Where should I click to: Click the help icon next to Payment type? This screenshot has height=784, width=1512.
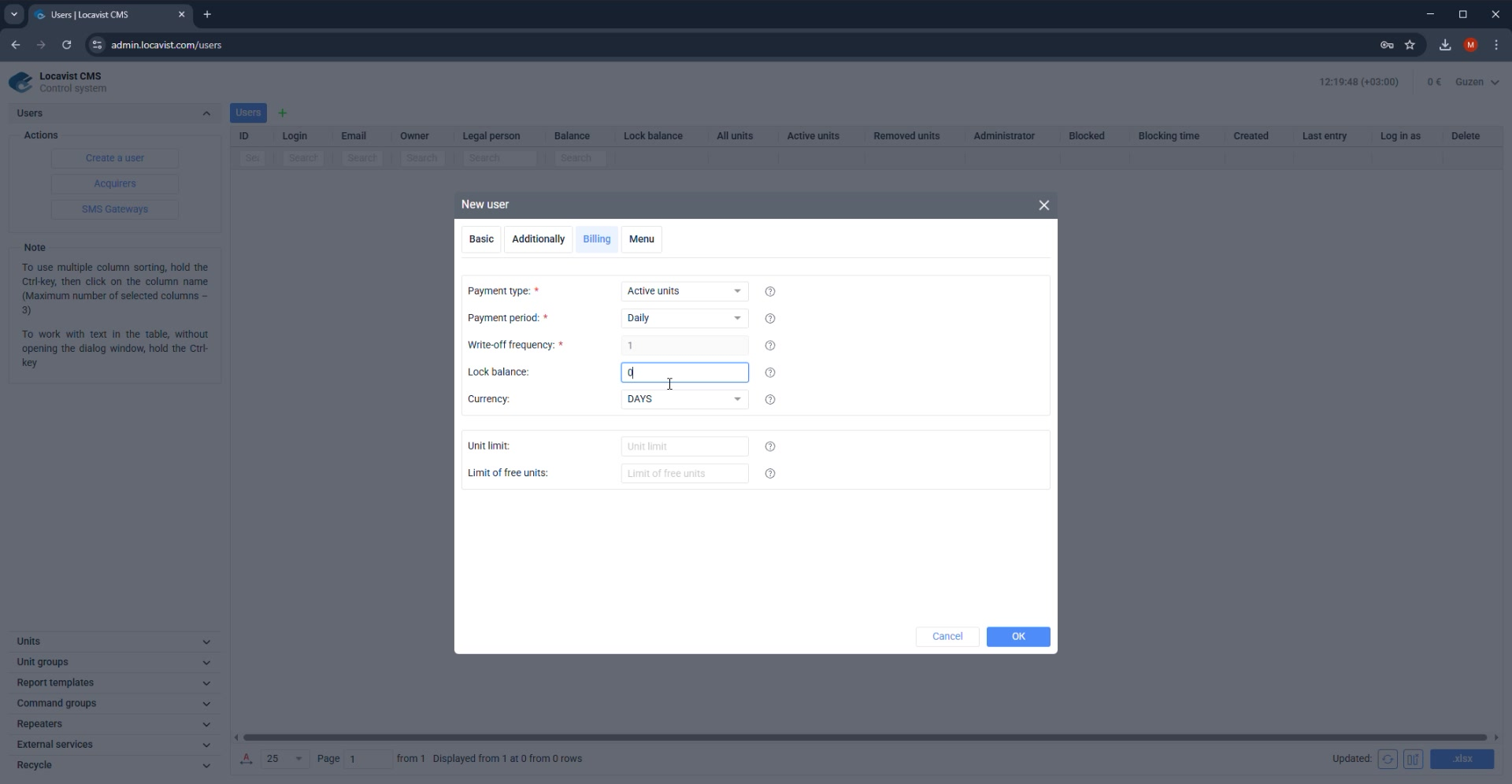coord(770,291)
